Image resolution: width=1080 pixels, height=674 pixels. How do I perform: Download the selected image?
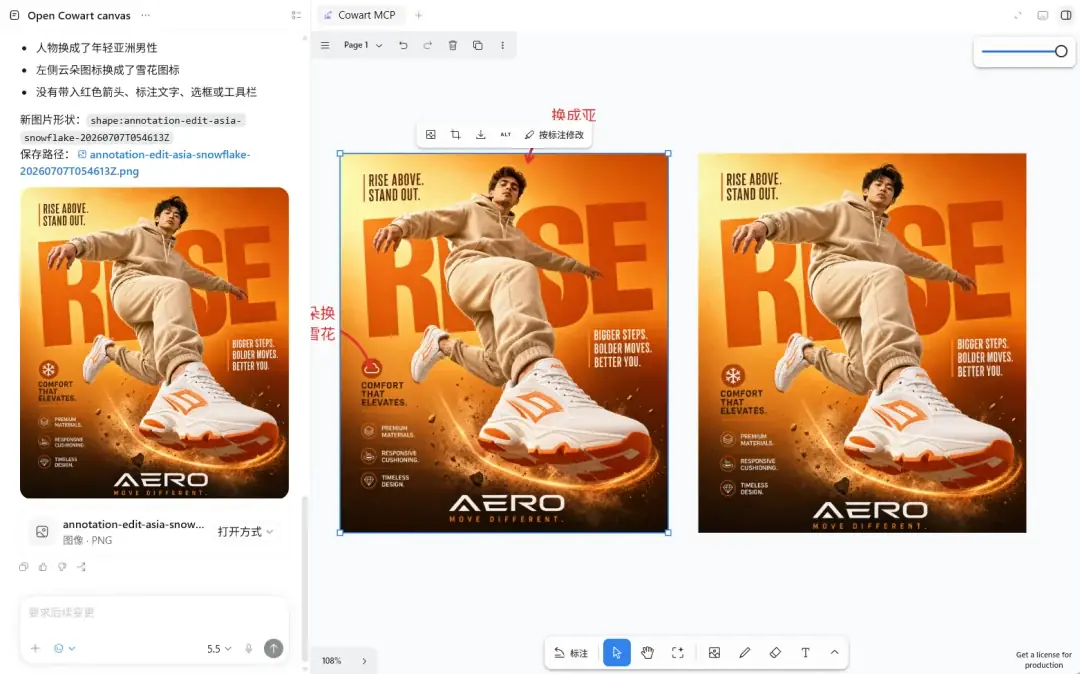coord(480,135)
